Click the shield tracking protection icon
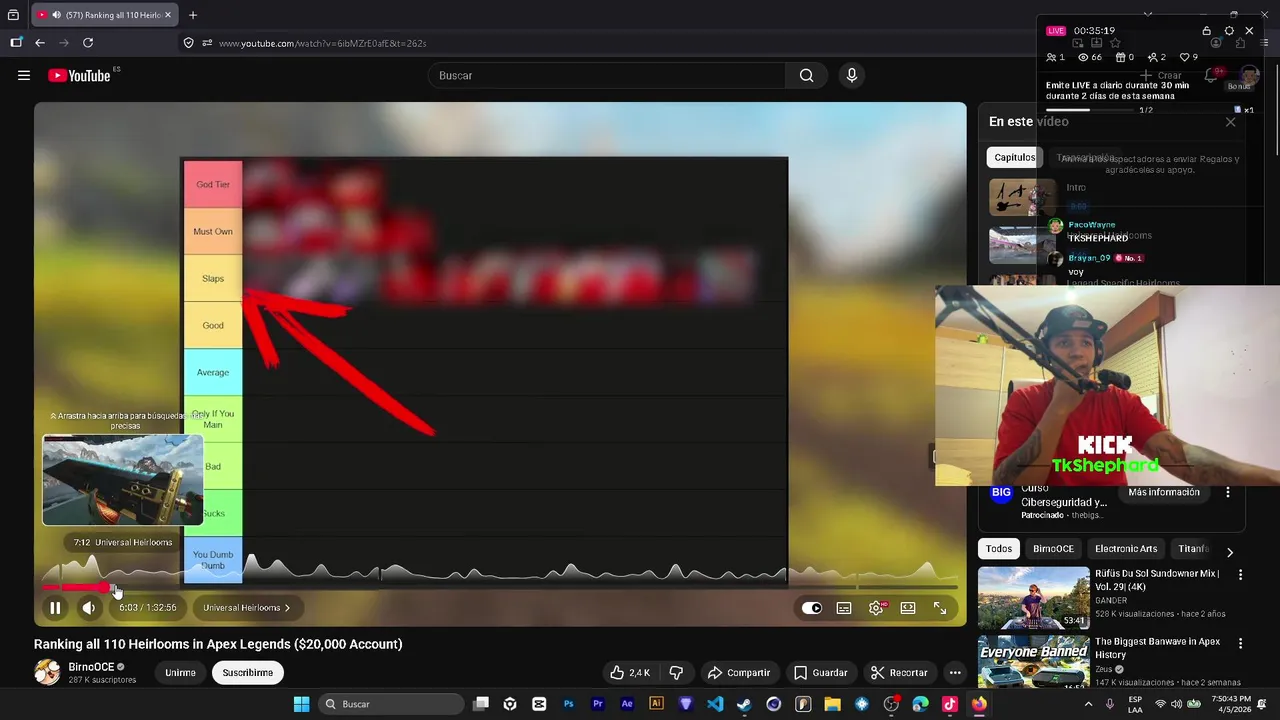Image resolution: width=1280 pixels, height=720 pixels. tap(188, 43)
